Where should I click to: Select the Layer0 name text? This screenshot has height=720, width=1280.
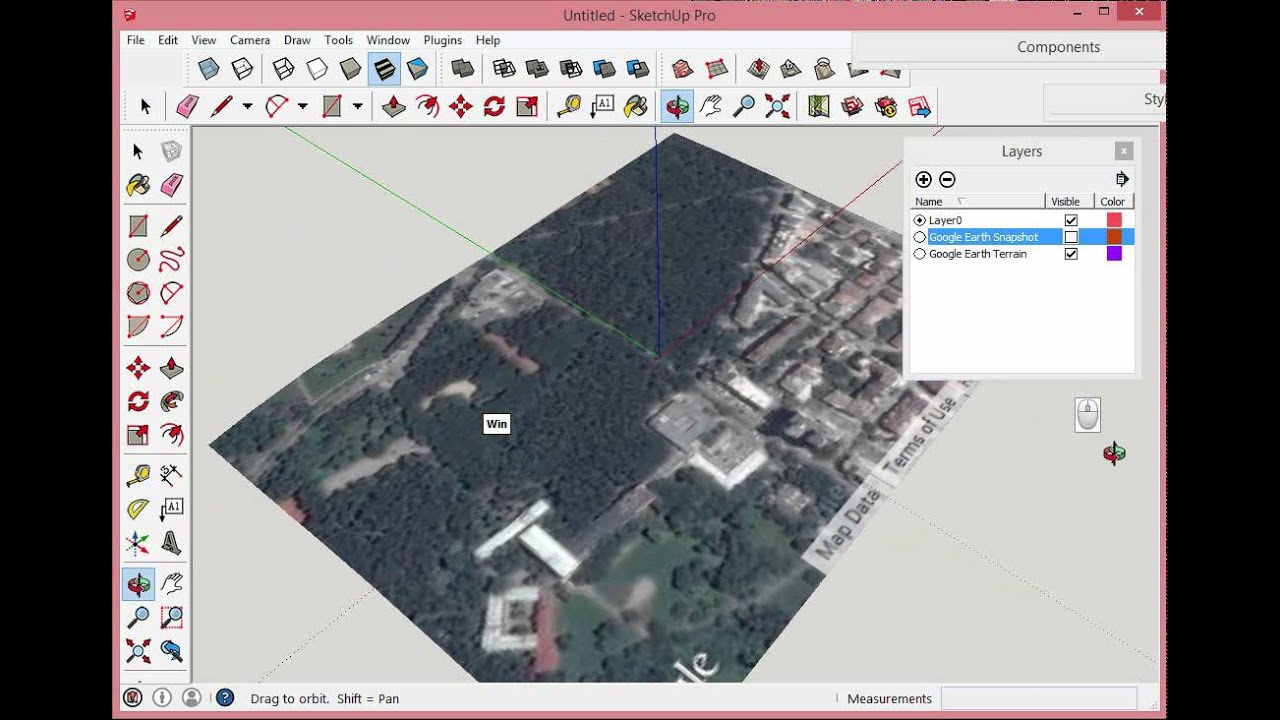click(945, 220)
